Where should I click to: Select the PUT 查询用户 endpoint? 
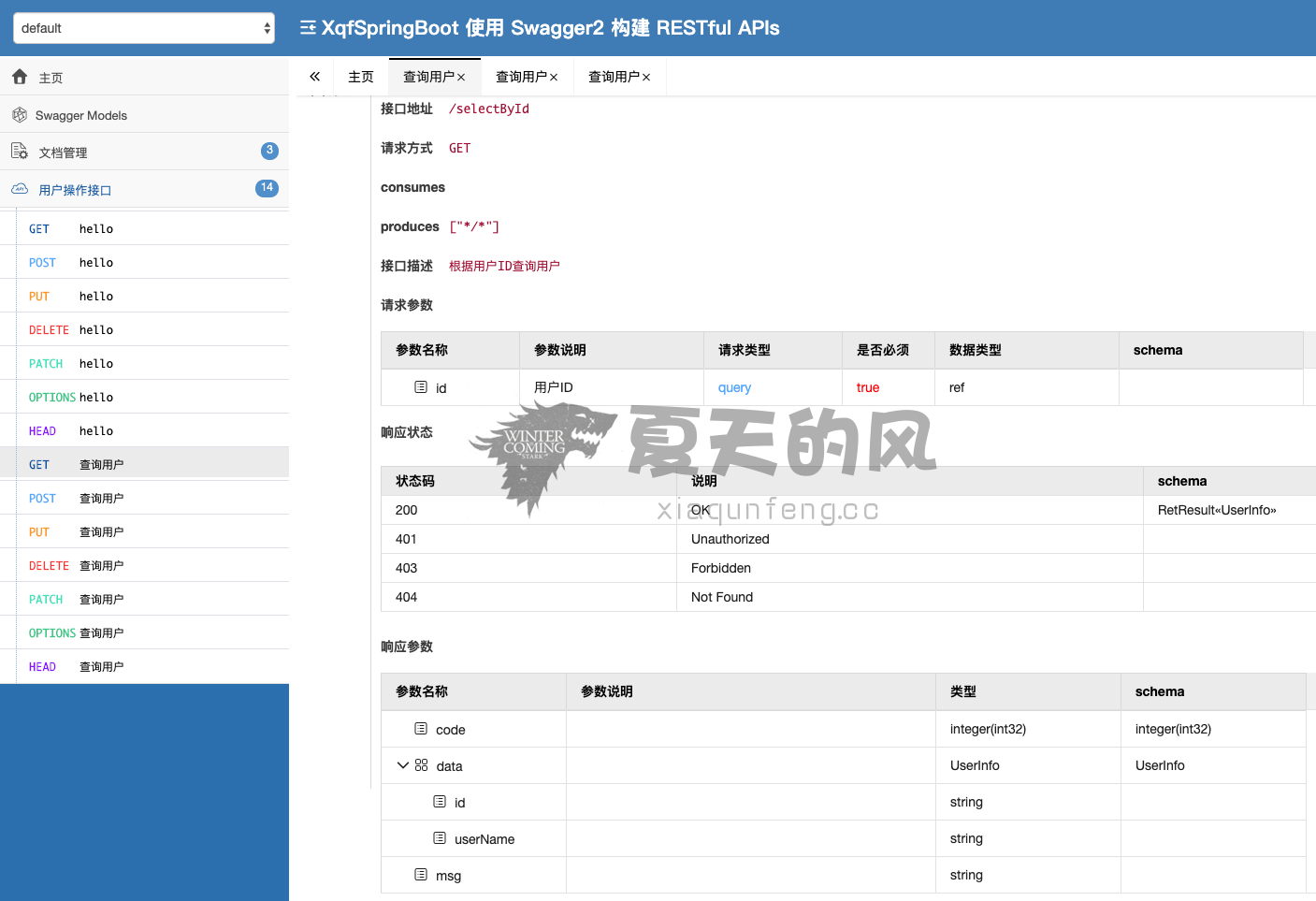click(144, 531)
